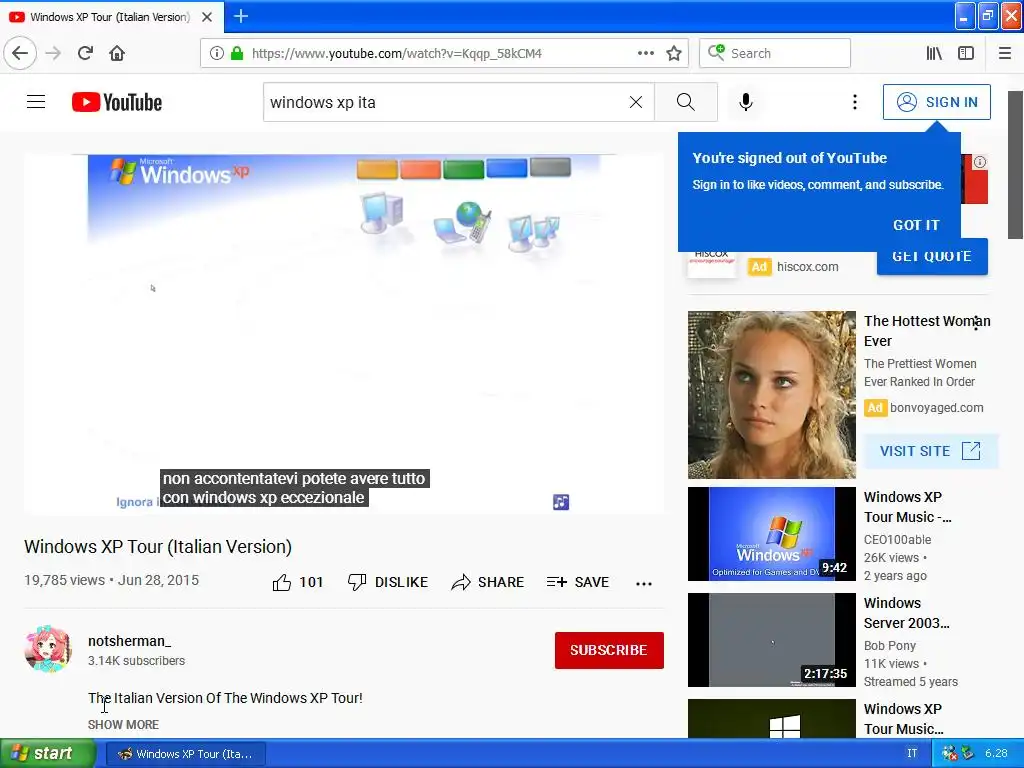Open the Firefox hamburger menu

(1004, 53)
